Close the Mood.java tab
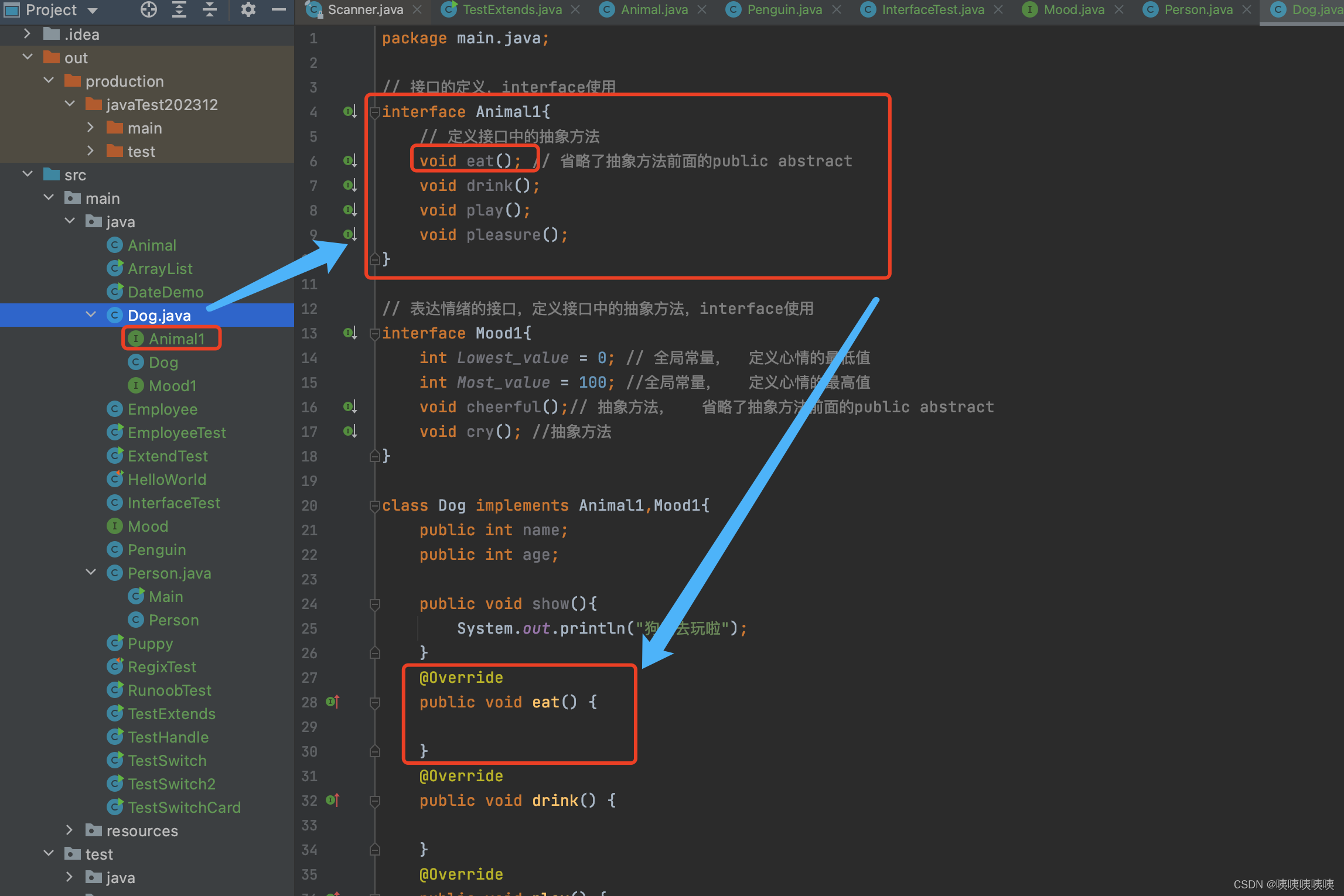Viewport: 1344px width, 896px height. (x=1119, y=10)
